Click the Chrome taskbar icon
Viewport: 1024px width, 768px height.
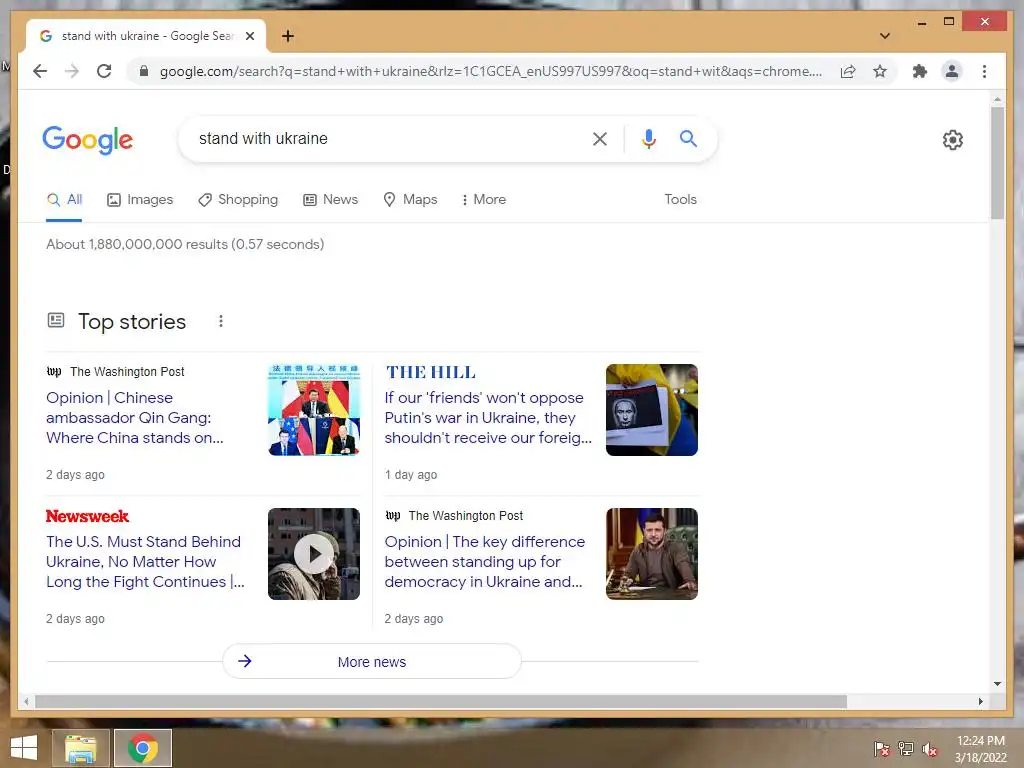[143, 748]
